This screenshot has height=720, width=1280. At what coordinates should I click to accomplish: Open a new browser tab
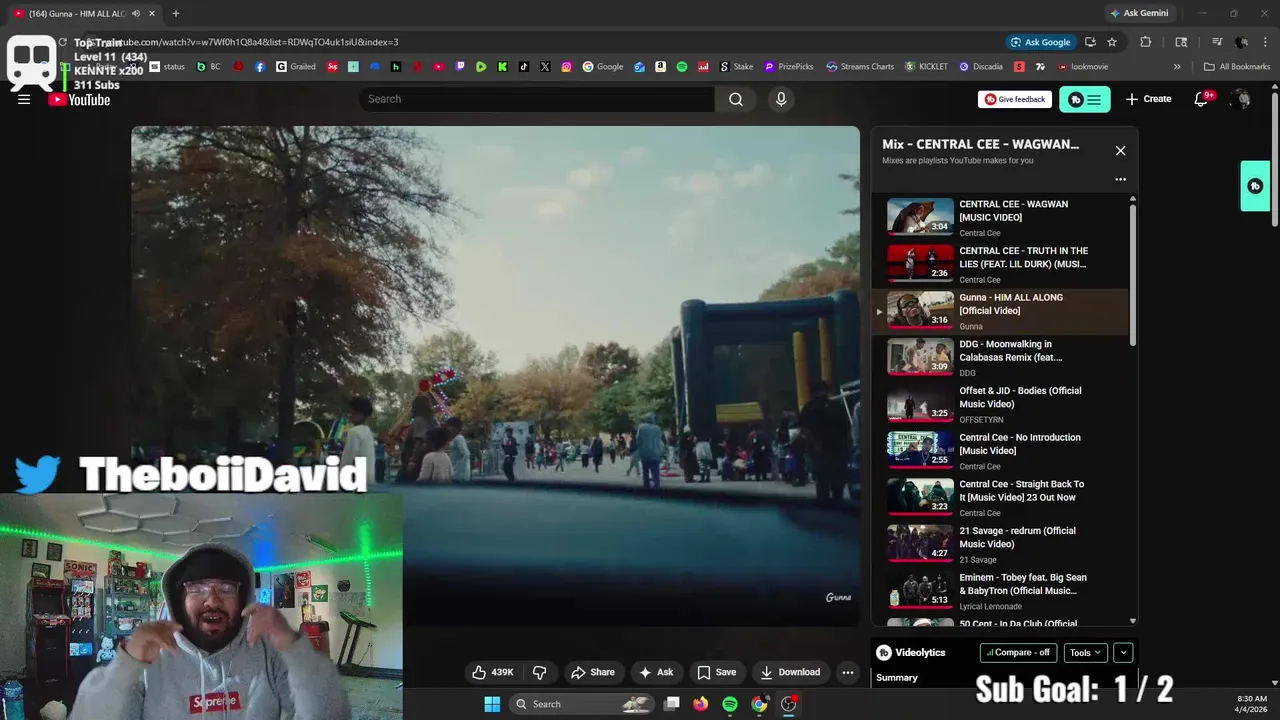(175, 13)
